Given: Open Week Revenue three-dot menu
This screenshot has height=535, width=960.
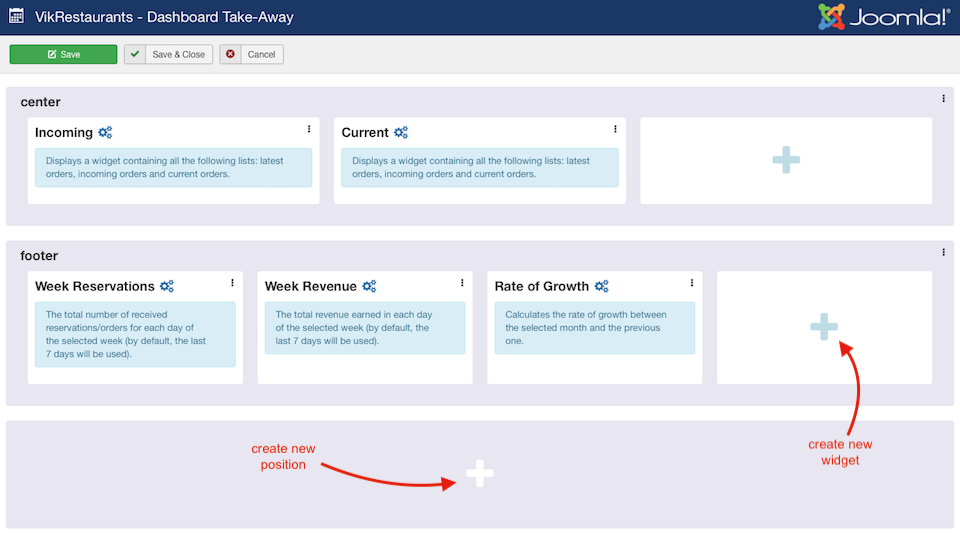Looking at the screenshot, I should tap(462, 283).
